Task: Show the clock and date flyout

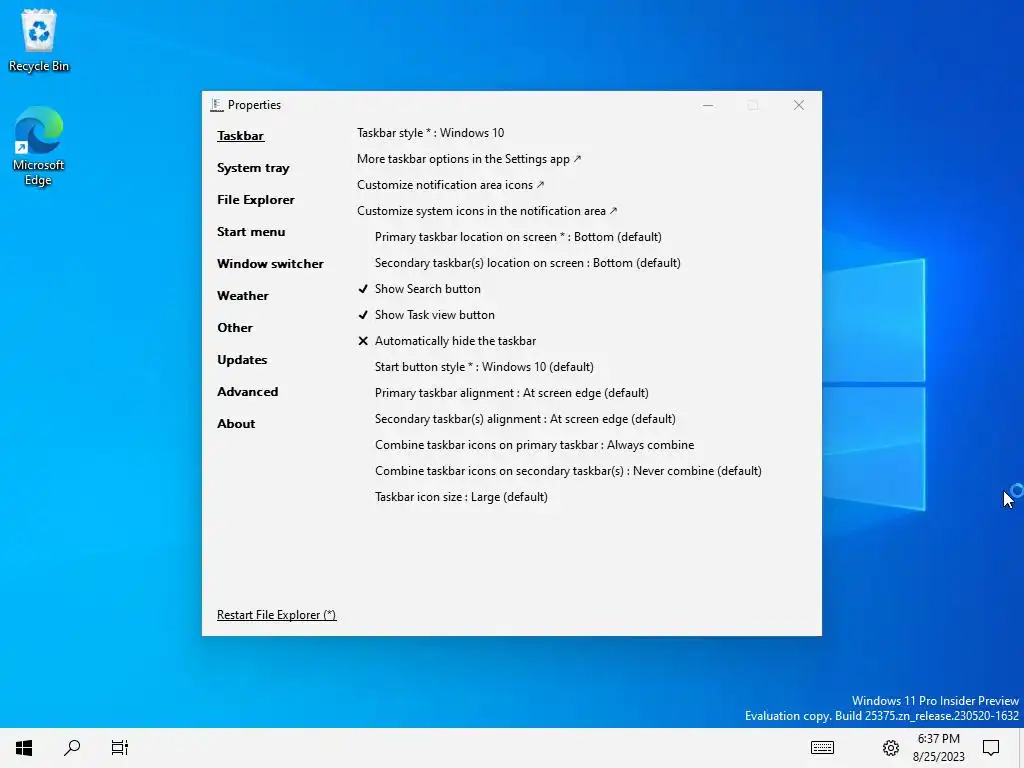Action: pos(938,748)
